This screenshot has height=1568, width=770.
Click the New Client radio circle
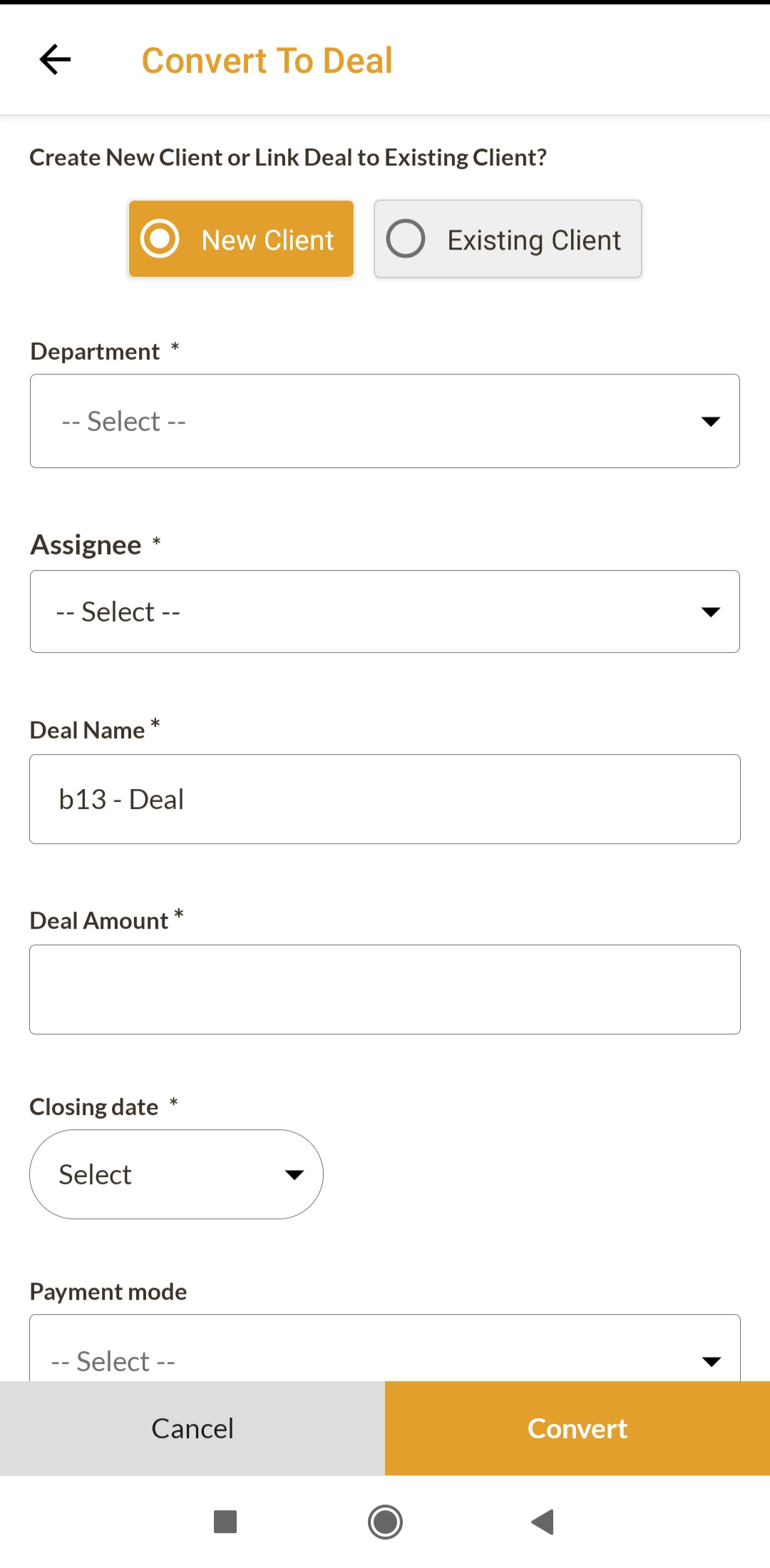[x=160, y=238]
